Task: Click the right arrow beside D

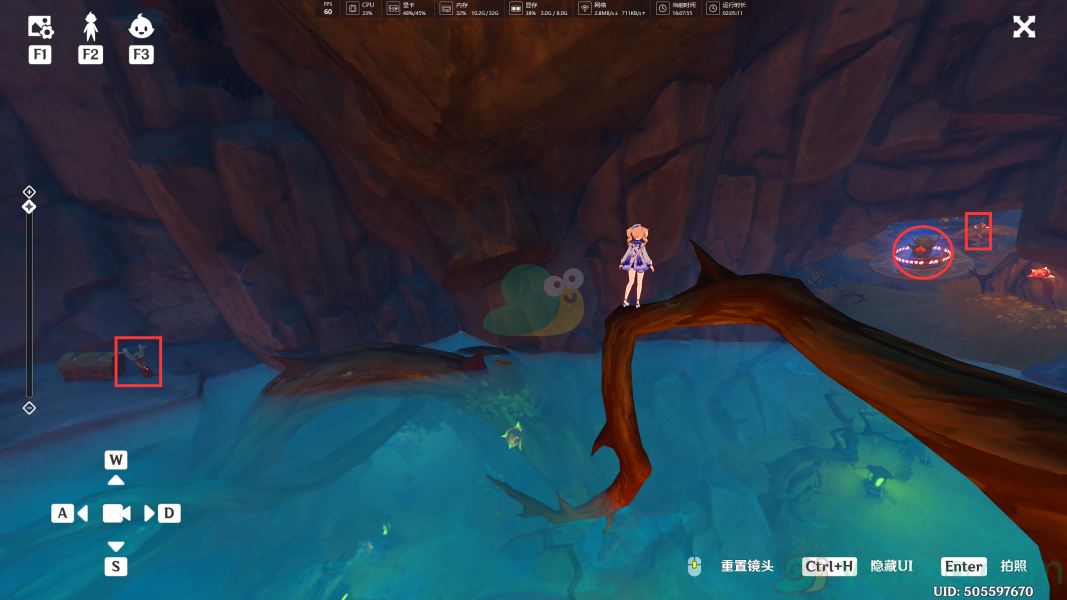Action: point(148,513)
